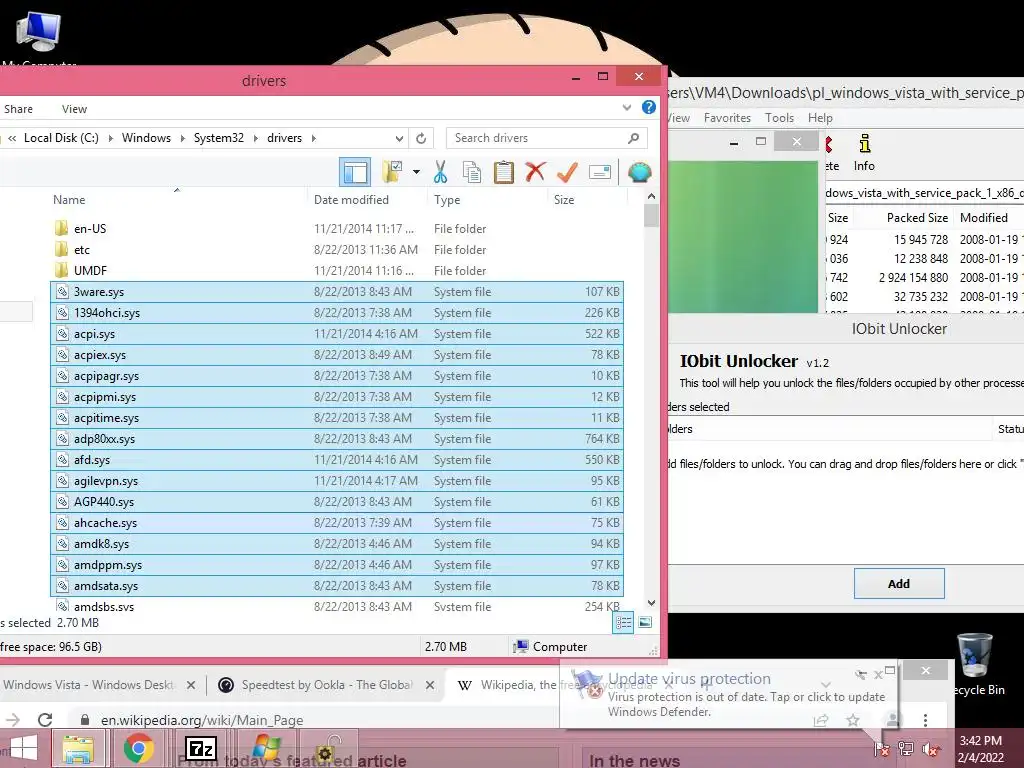Sort 7-Zip list by Packed Size column

(917, 217)
